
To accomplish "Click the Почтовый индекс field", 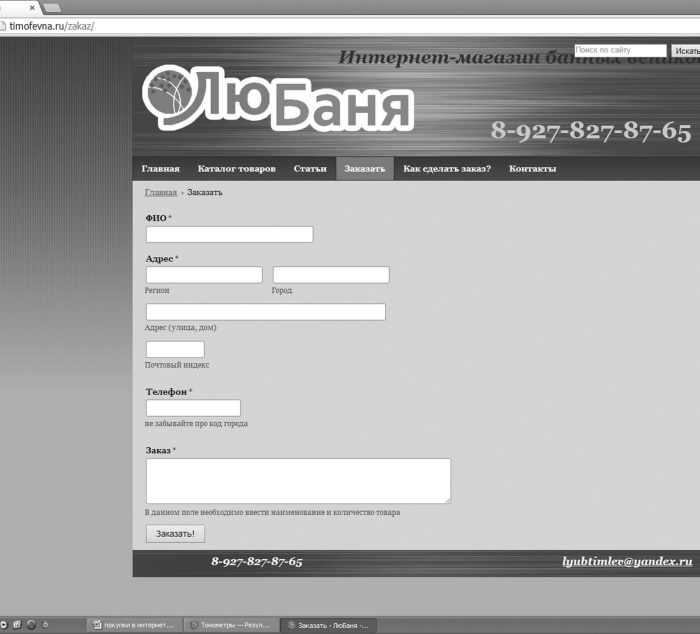I will point(175,349).
